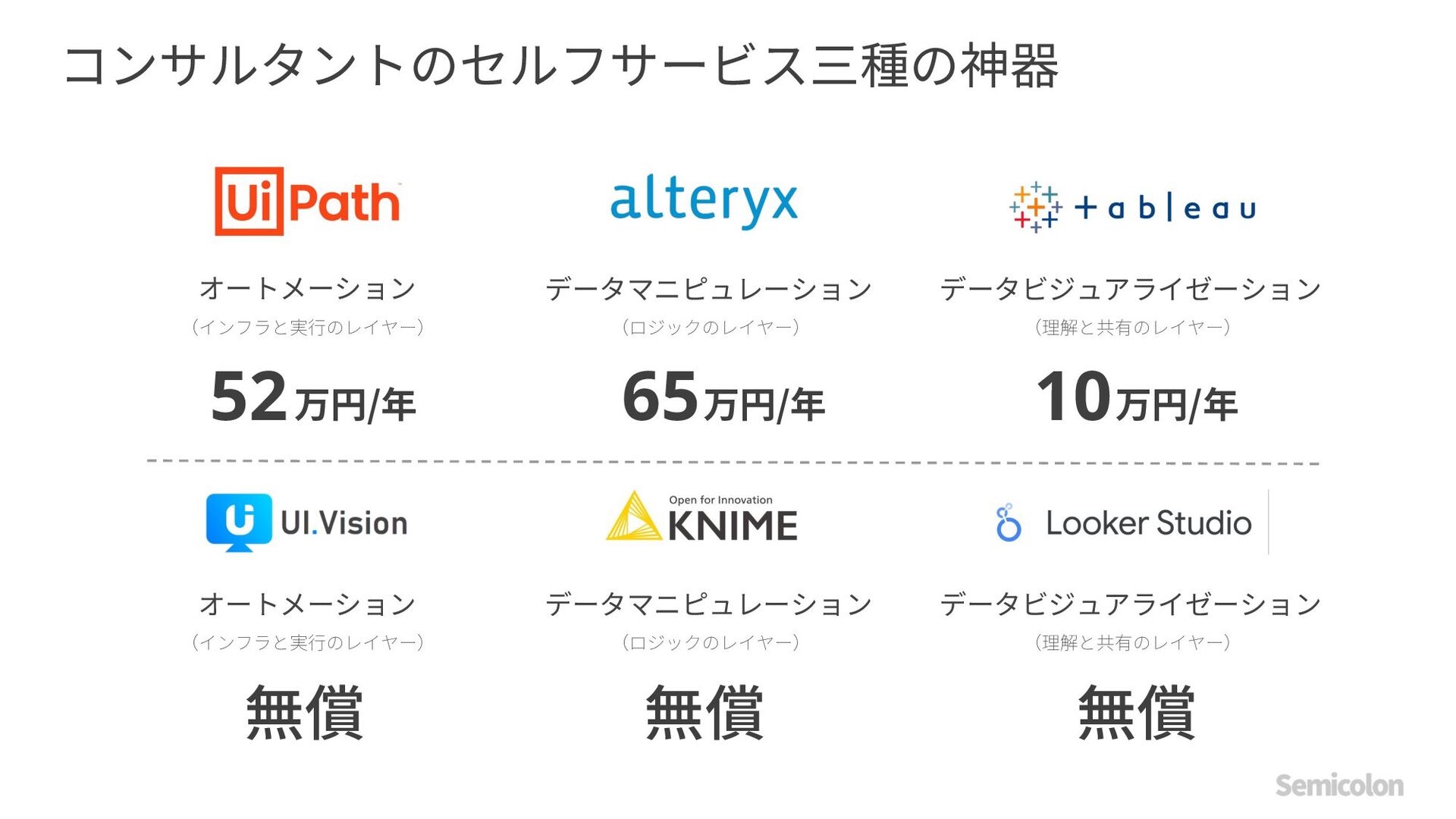Click 無償 under KNIME
Viewport: 1456px width, 819px height.
pos(704,712)
